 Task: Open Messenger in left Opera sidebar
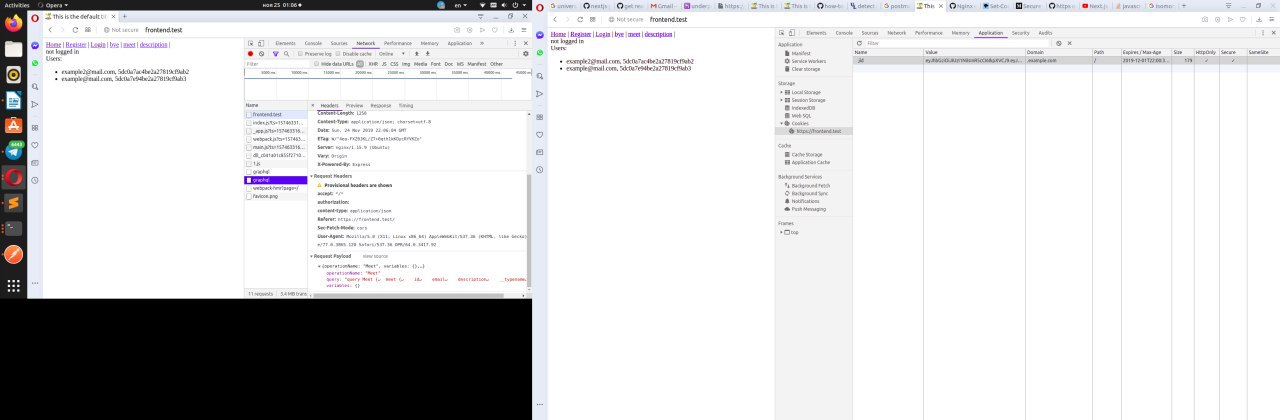pyautogui.click(x=35, y=46)
